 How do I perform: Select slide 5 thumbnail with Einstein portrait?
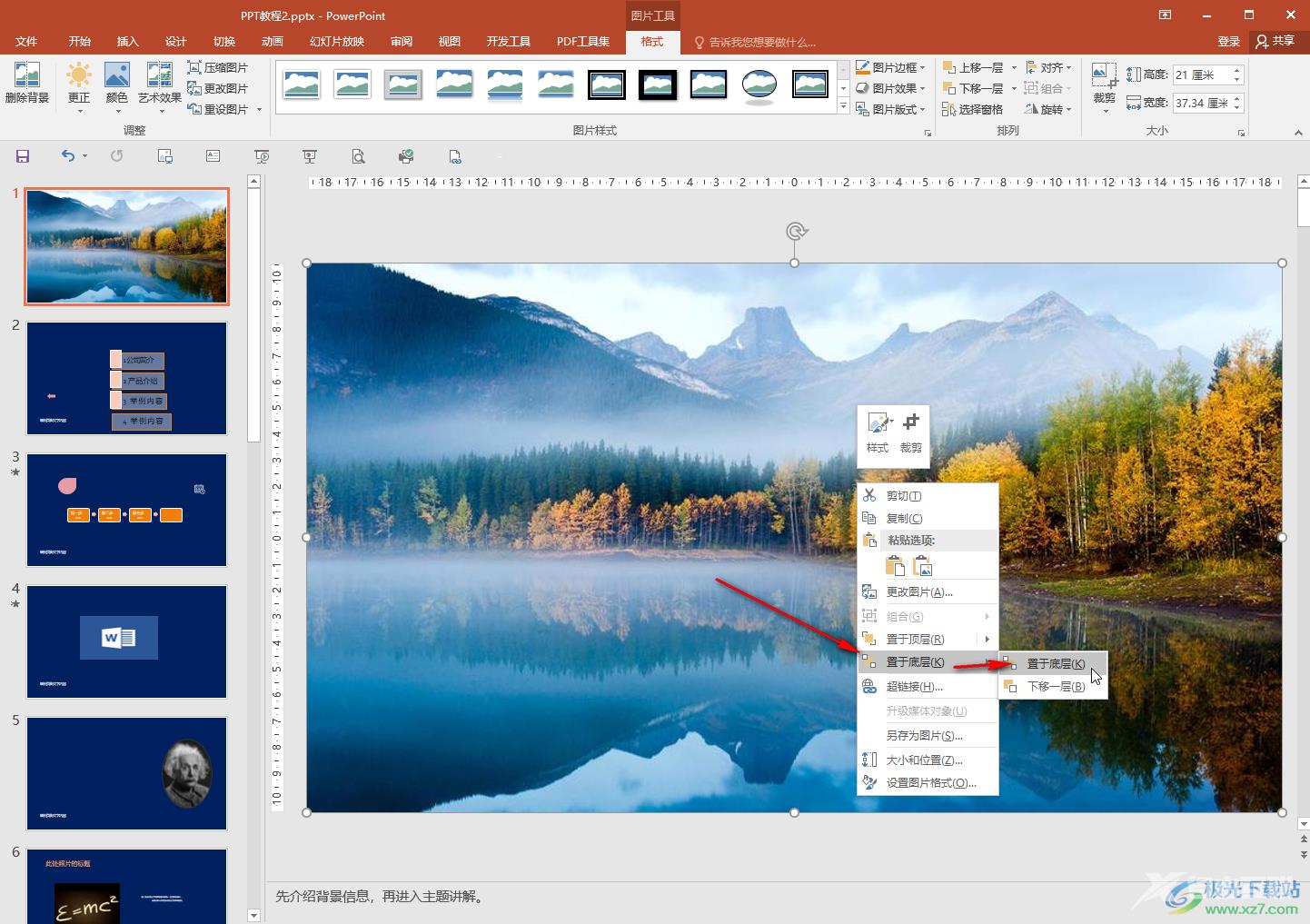point(126,773)
